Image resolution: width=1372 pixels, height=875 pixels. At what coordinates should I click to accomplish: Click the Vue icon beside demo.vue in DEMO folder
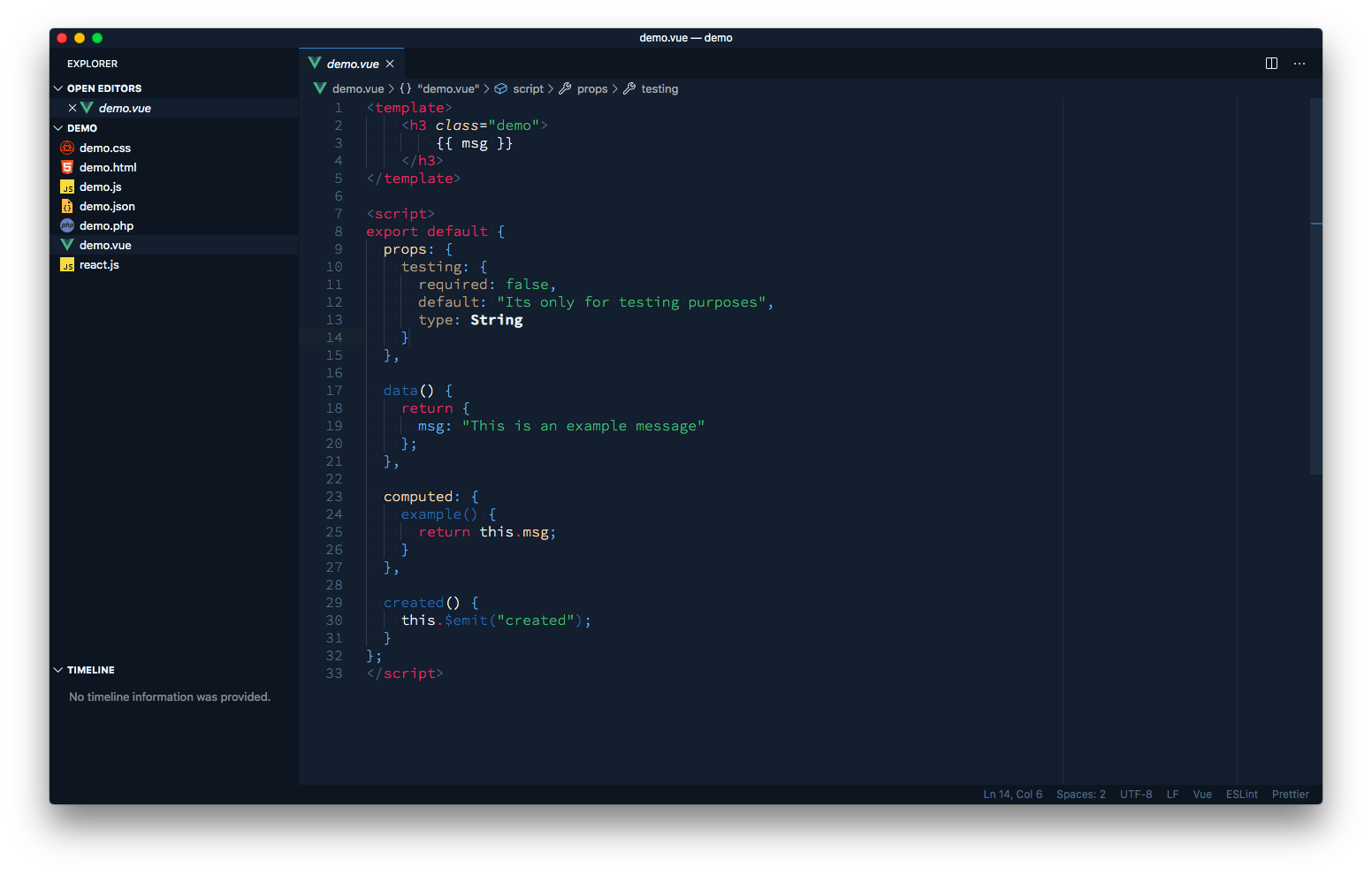67,245
